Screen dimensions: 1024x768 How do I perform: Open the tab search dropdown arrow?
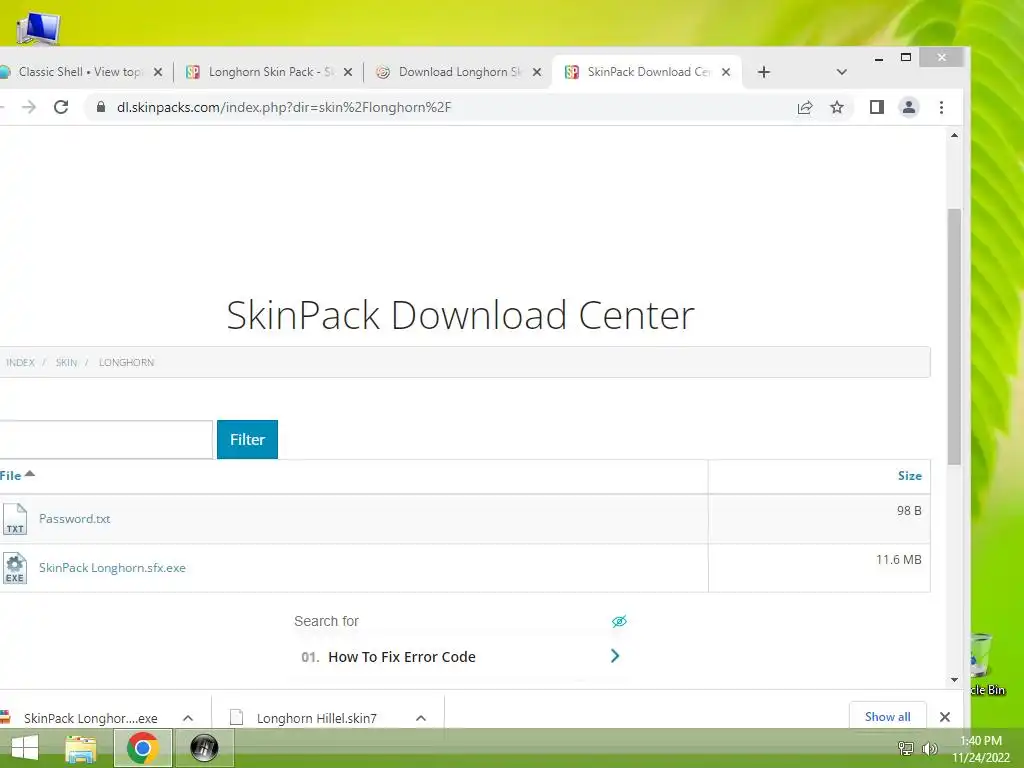841,72
